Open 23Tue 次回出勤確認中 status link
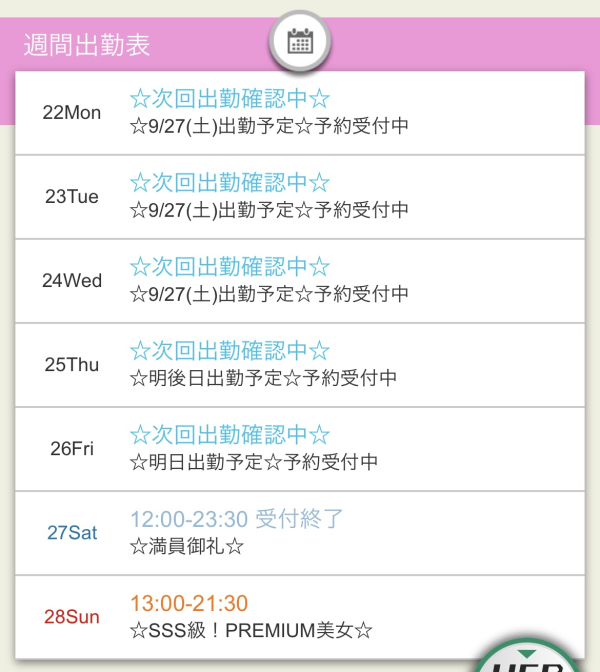Image resolution: width=600 pixels, height=672 pixels. coord(230,182)
